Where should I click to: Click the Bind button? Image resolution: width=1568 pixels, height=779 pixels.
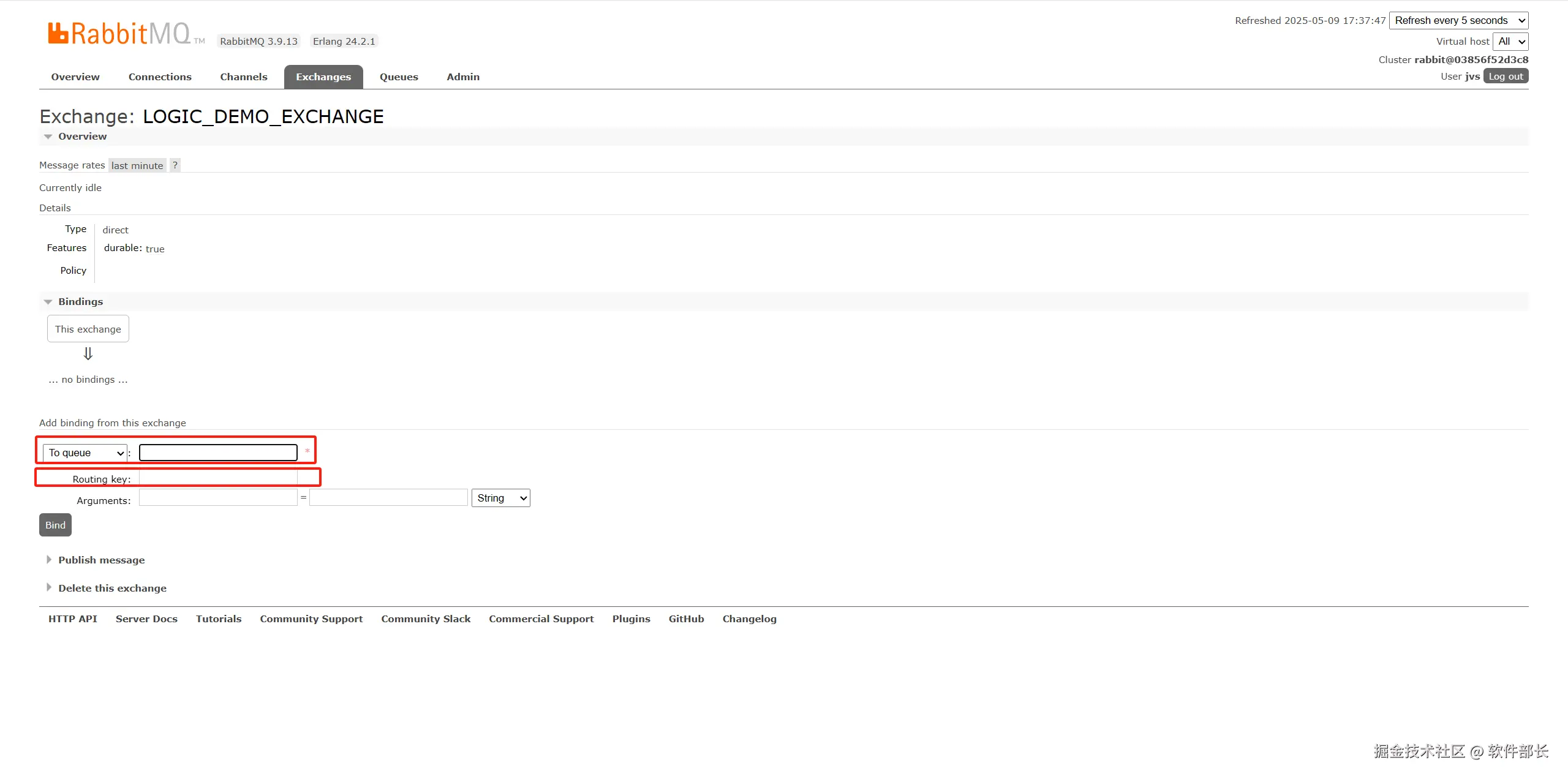pyautogui.click(x=55, y=525)
